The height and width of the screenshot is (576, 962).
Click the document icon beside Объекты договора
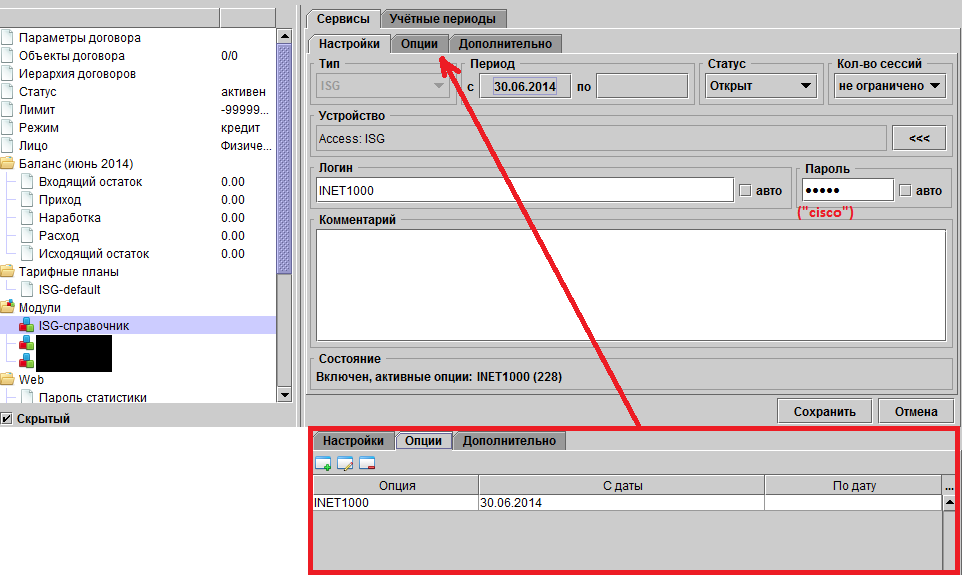[7, 55]
